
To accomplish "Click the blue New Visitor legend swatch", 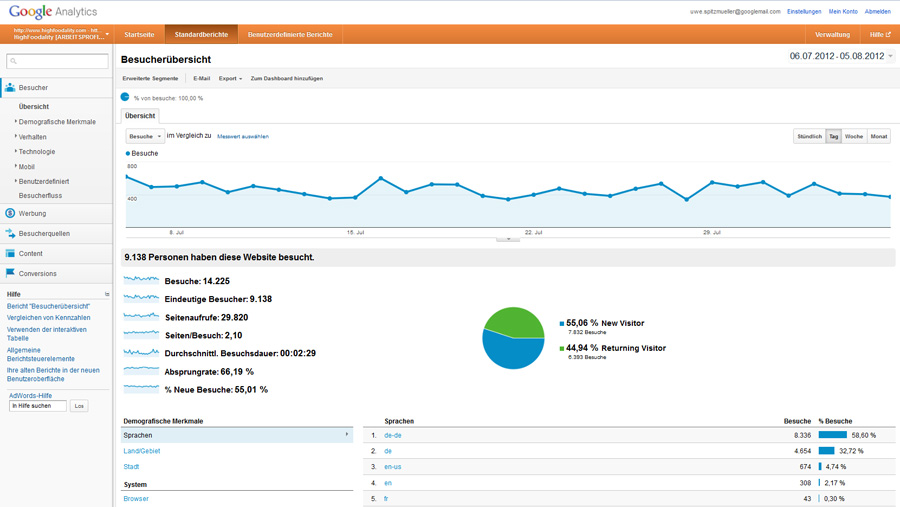I will [562, 323].
